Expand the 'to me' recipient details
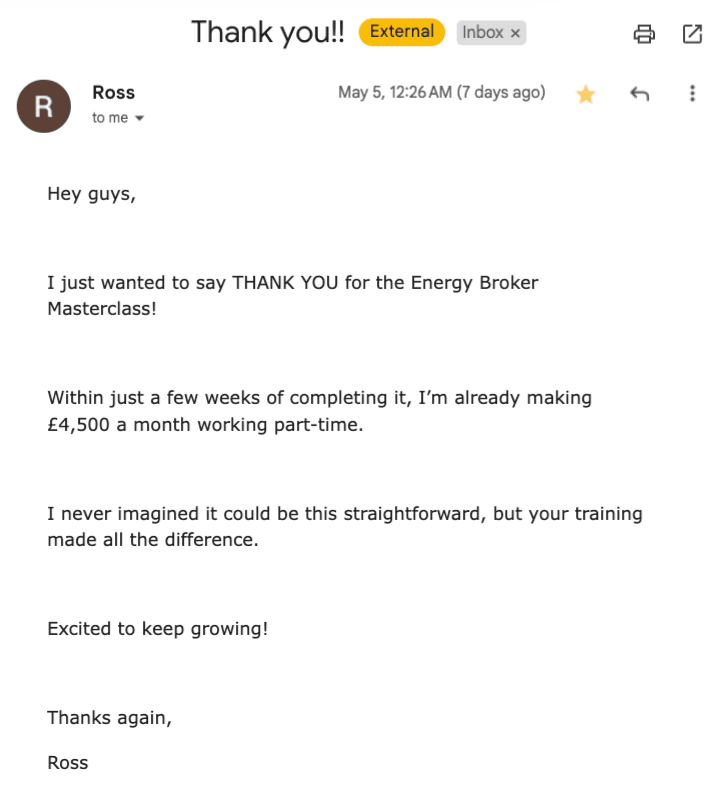 [139, 118]
